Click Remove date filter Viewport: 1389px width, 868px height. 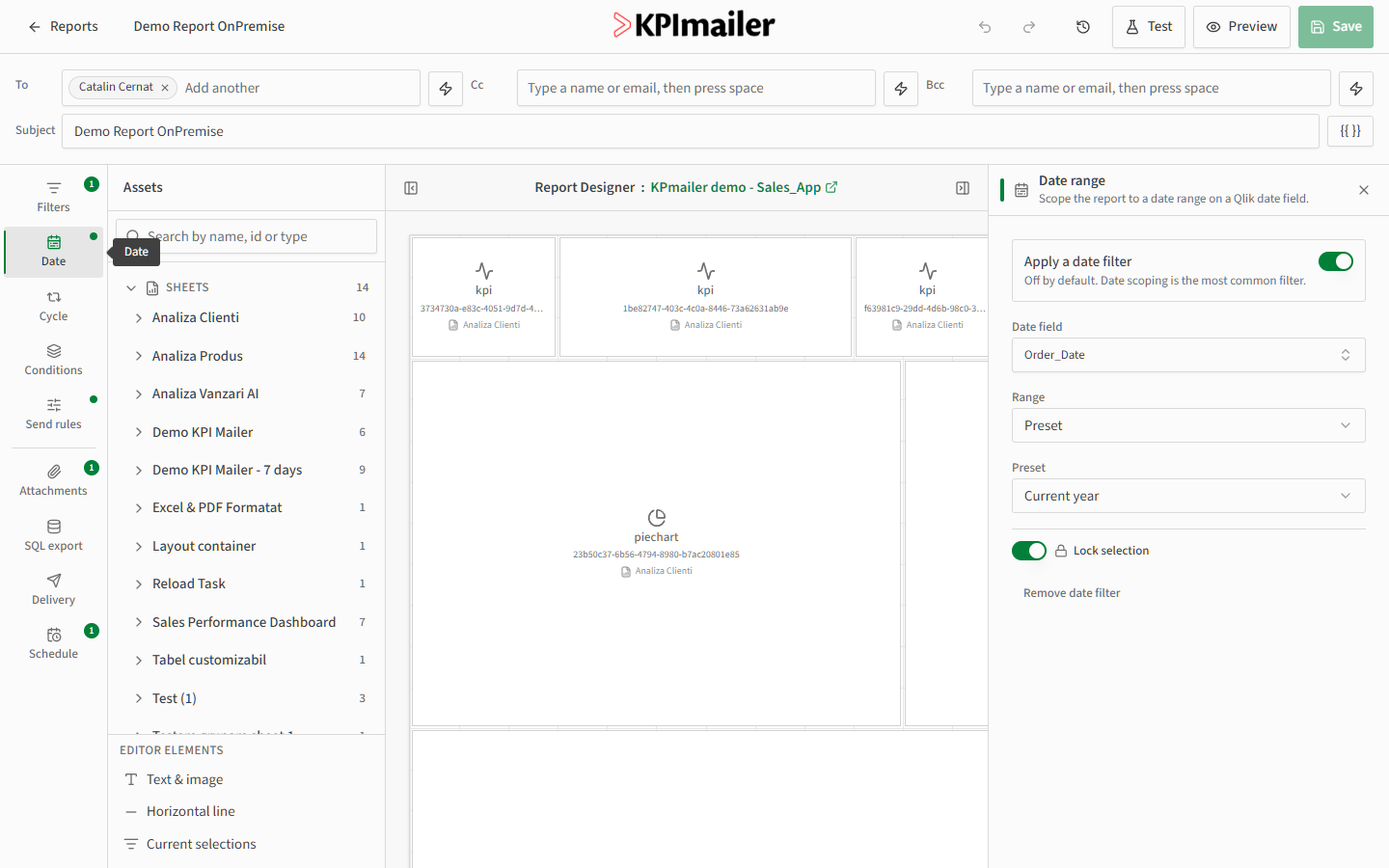coord(1072,593)
